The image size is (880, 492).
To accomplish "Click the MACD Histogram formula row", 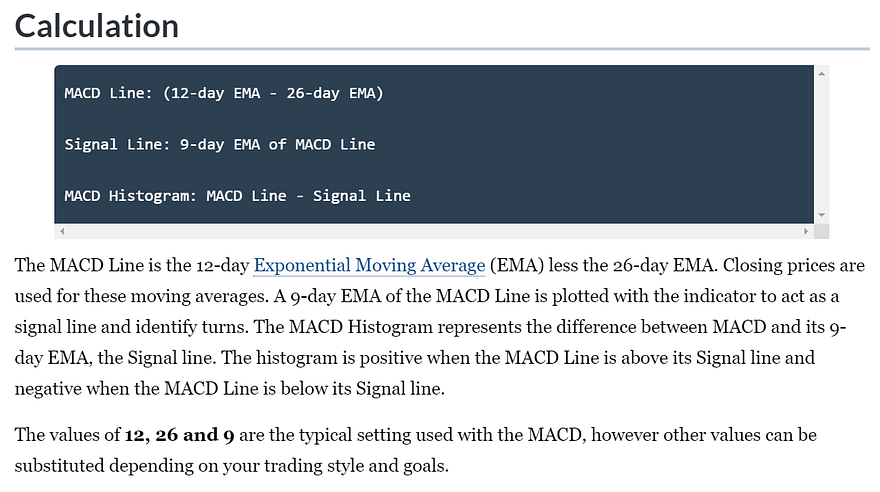I will [x=237, y=195].
